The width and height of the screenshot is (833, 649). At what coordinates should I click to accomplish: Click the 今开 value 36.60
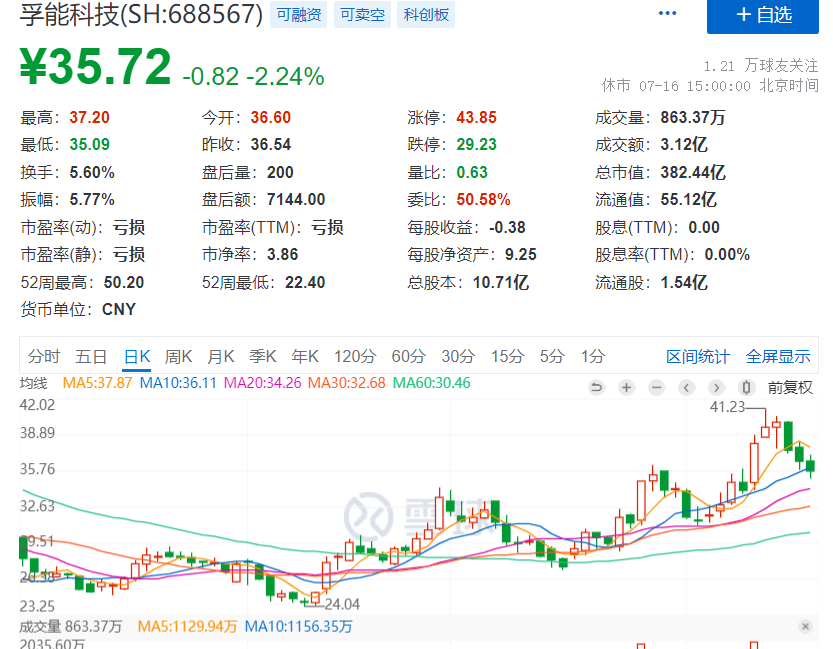tap(271, 117)
